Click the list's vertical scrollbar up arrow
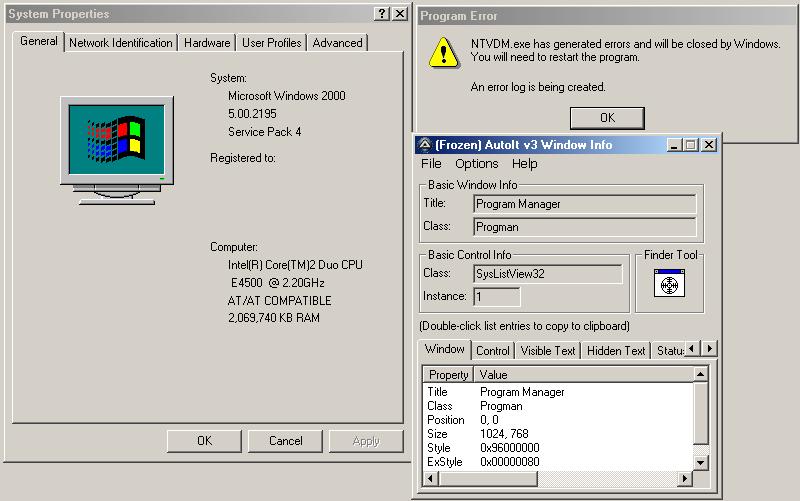The width and height of the screenshot is (800, 501). click(701, 374)
